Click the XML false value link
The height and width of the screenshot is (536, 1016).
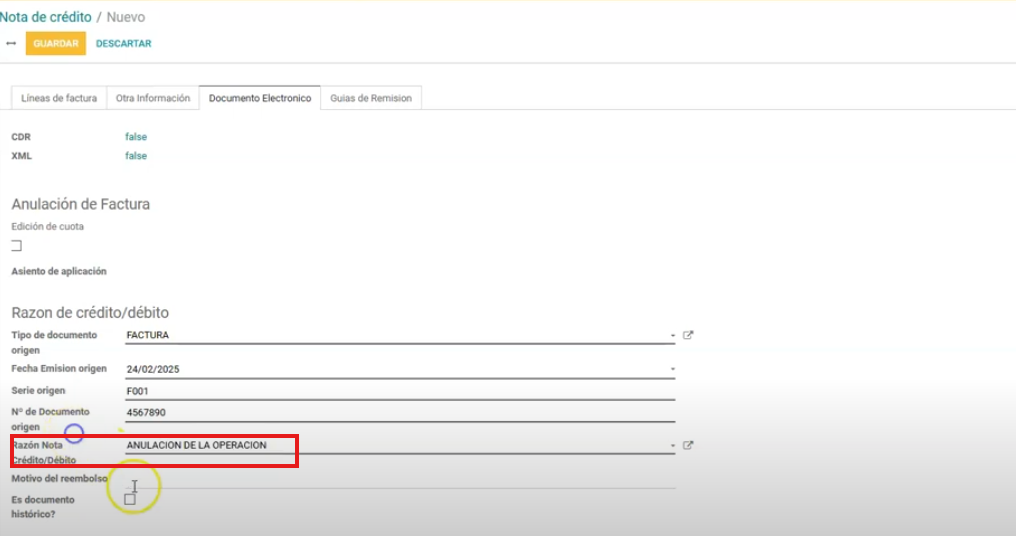pyautogui.click(x=136, y=156)
